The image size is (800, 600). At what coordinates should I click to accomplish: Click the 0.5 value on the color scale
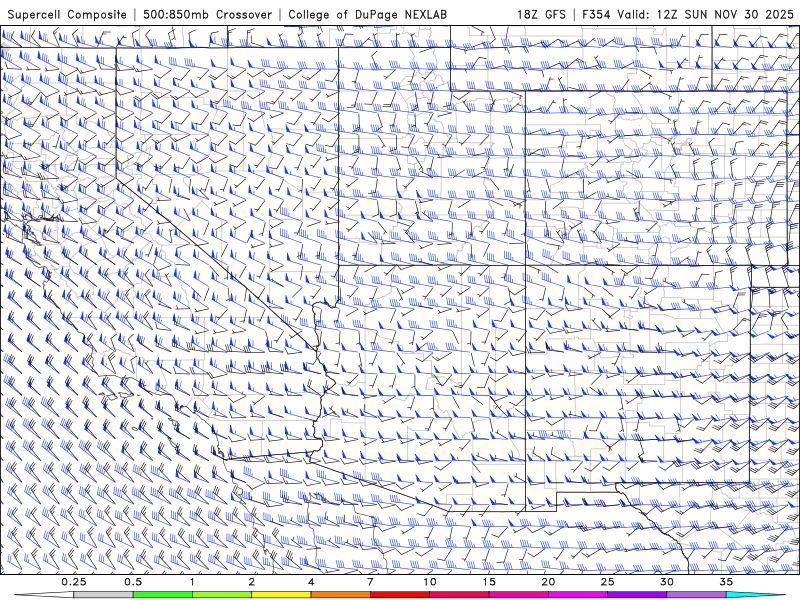click(133, 582)
